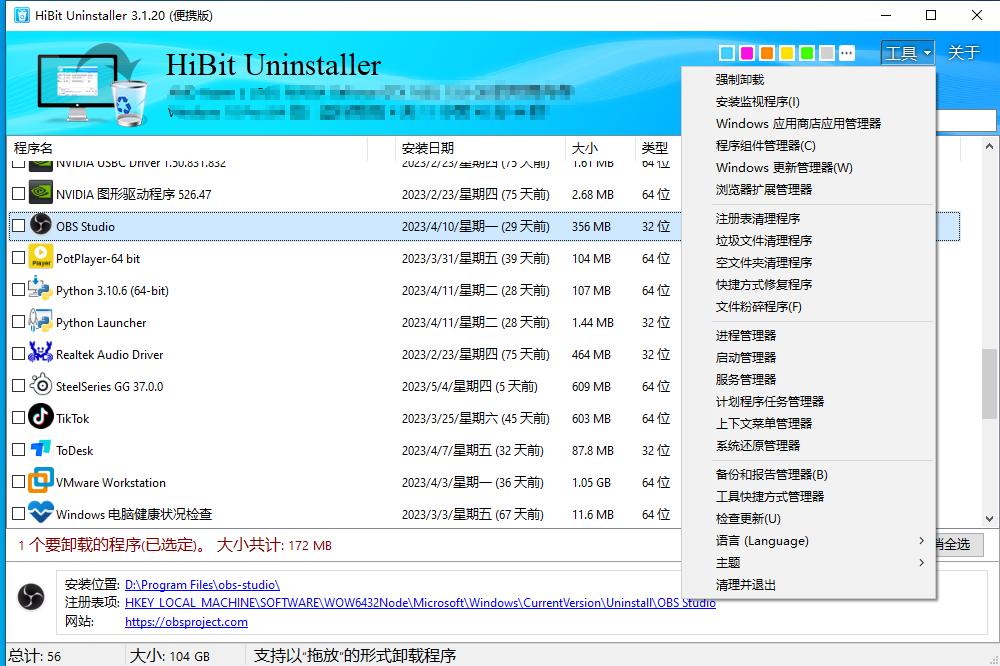Click the 关于 button

click(963, 52)
